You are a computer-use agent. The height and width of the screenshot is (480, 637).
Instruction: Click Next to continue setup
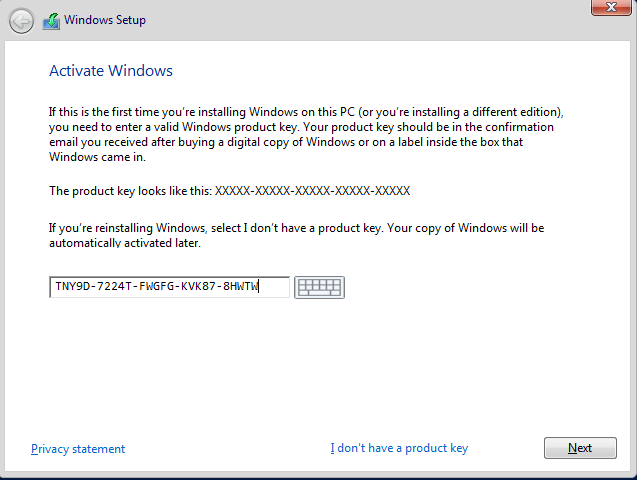(x=580, y=448)
